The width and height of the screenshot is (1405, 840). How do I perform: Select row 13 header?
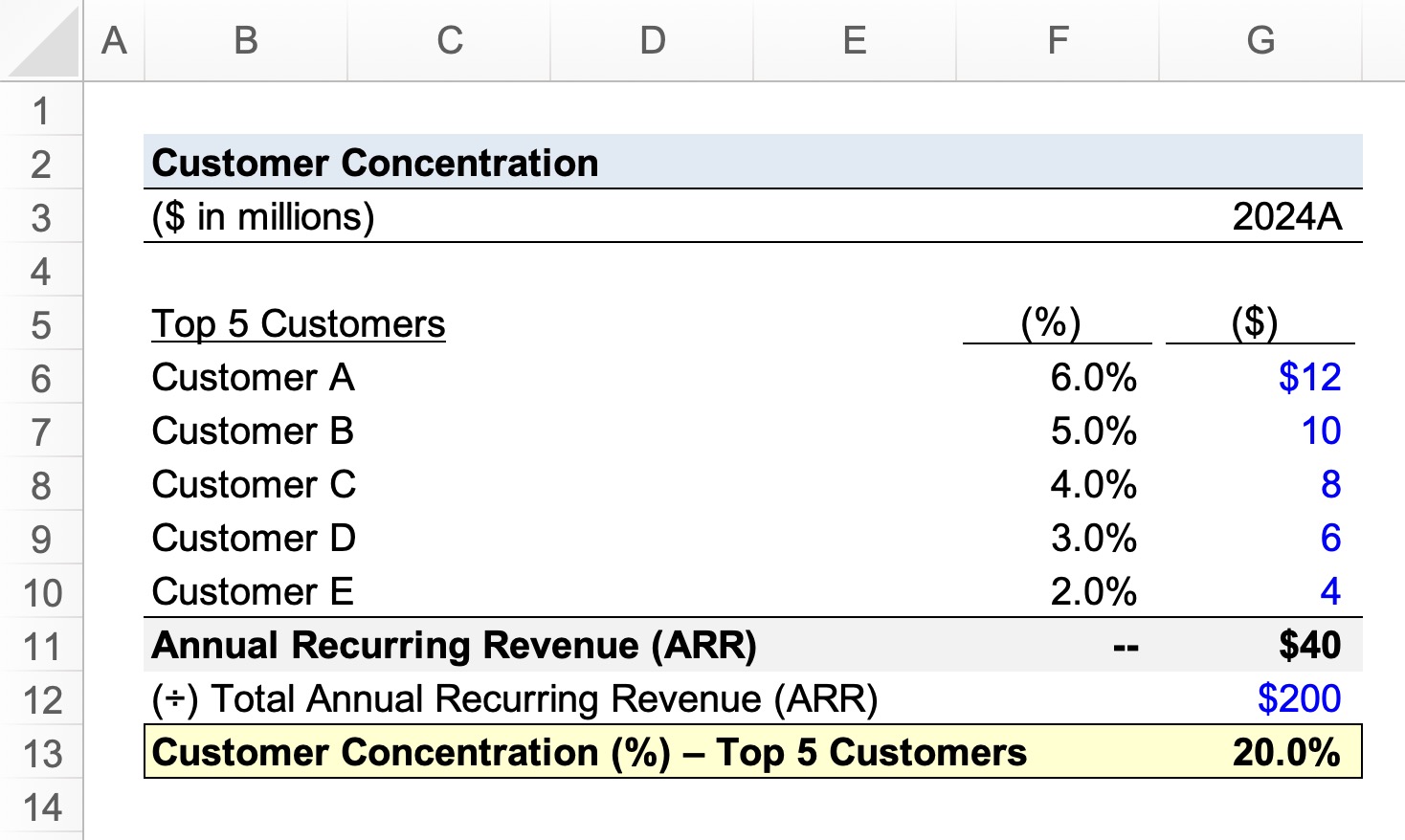coord(41,754)
